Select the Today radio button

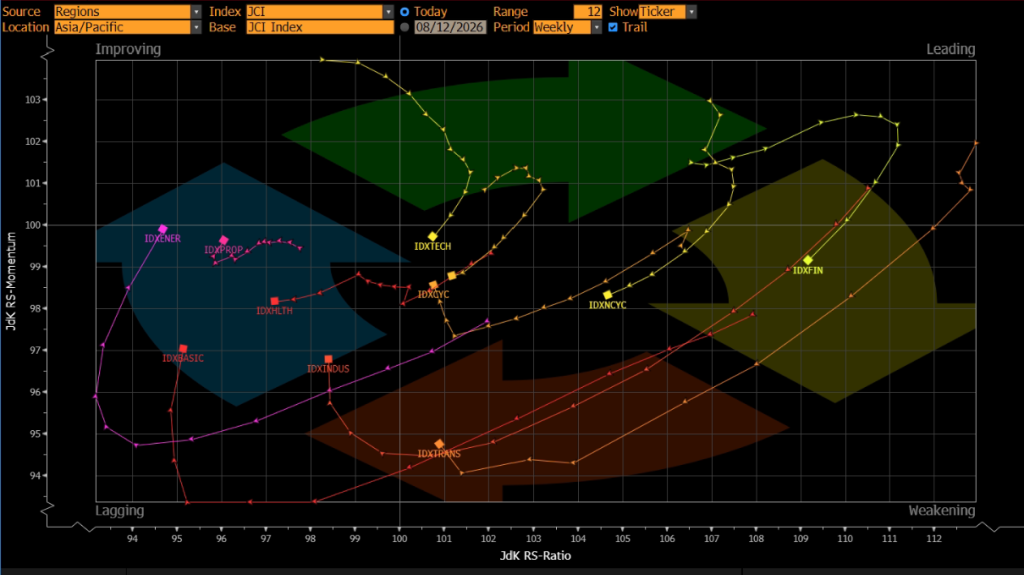coord(405,12)
